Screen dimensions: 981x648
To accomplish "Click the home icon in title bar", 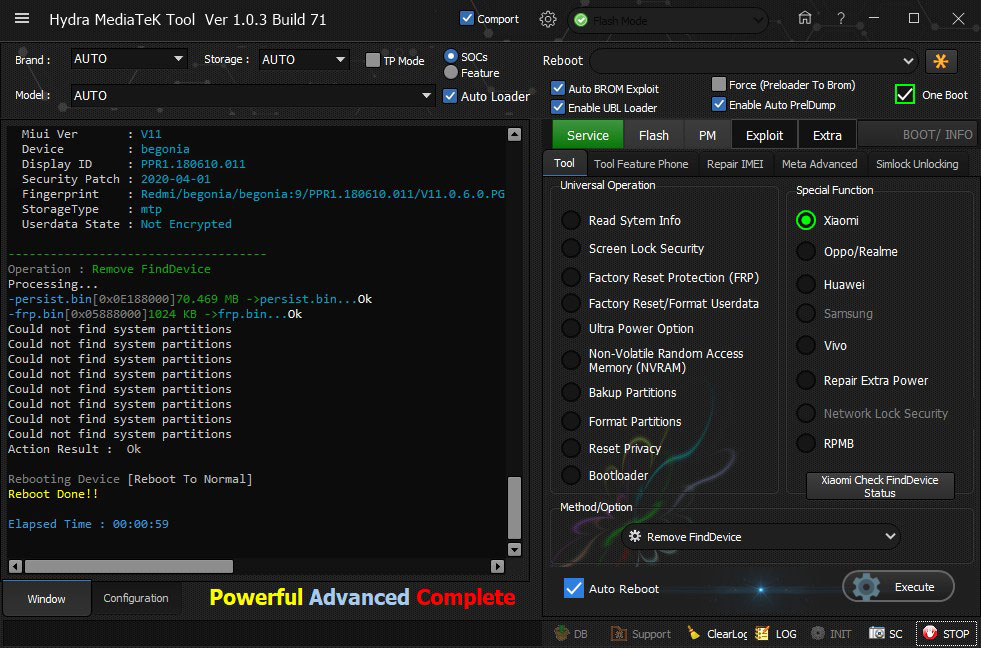I will [805, 19].
